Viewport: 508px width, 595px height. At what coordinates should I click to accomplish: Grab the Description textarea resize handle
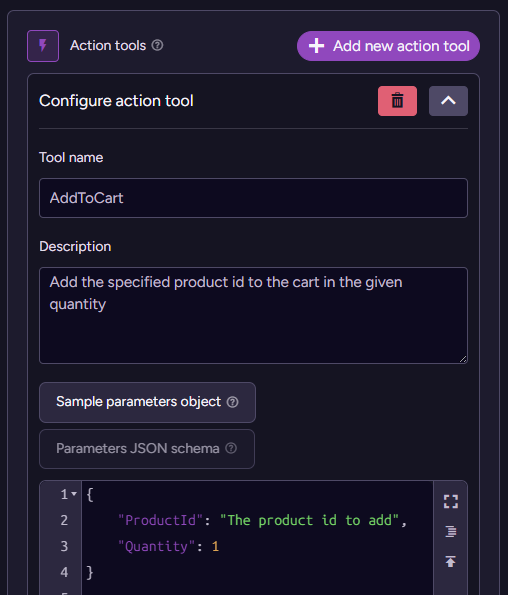click(x=463, y=359)
